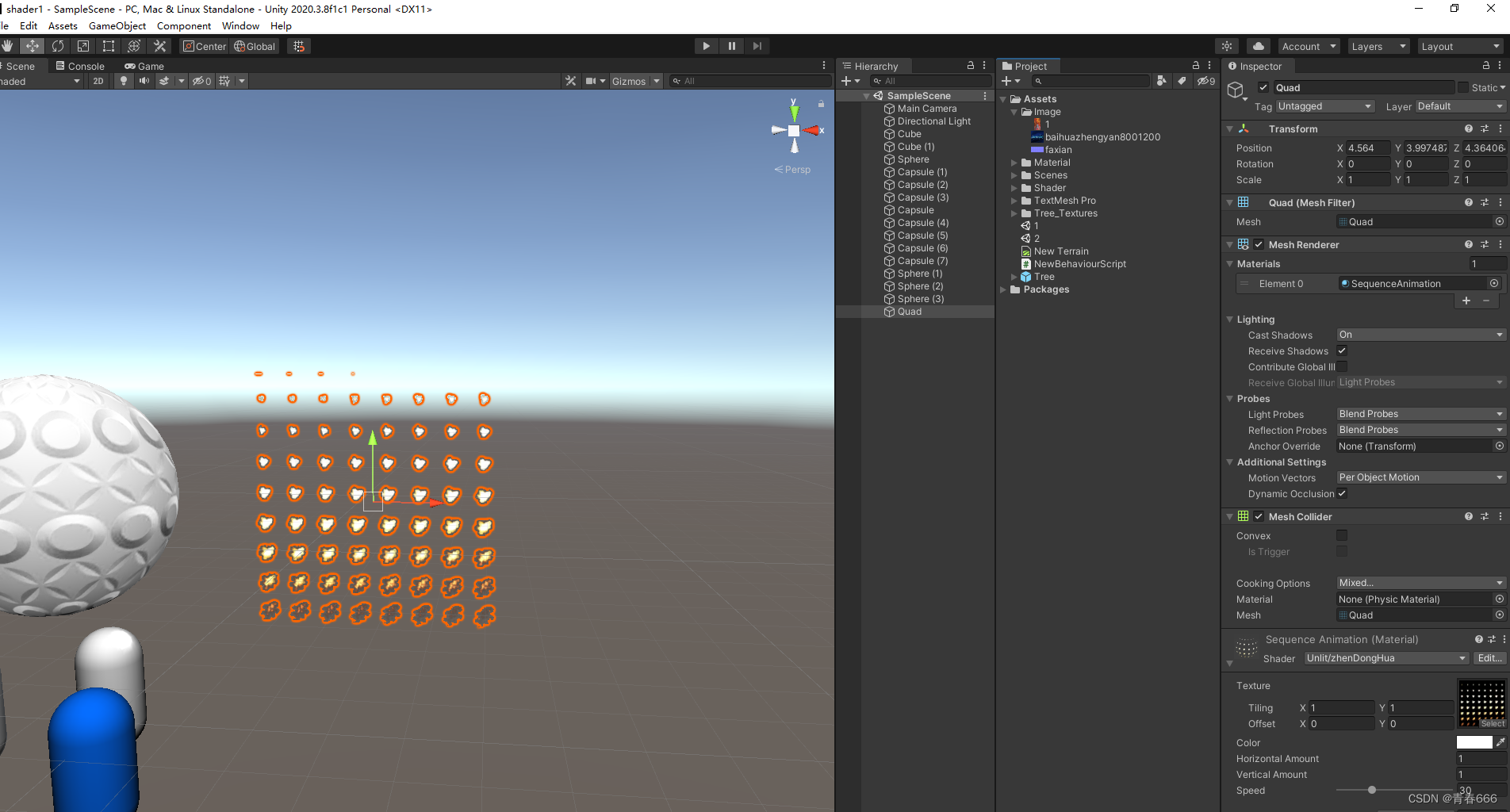The image size is (1510, 812).
Task: Click the Play button
Action: [706, 46]
